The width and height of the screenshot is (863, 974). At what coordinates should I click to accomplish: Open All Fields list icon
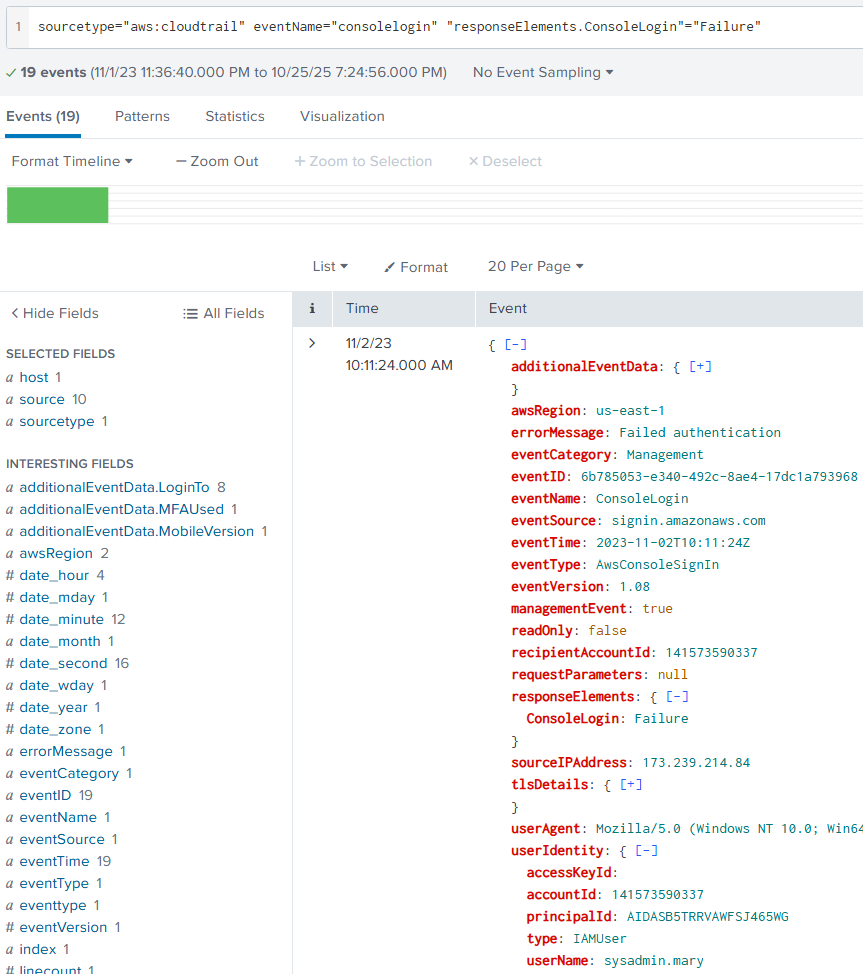click(190, 313)
